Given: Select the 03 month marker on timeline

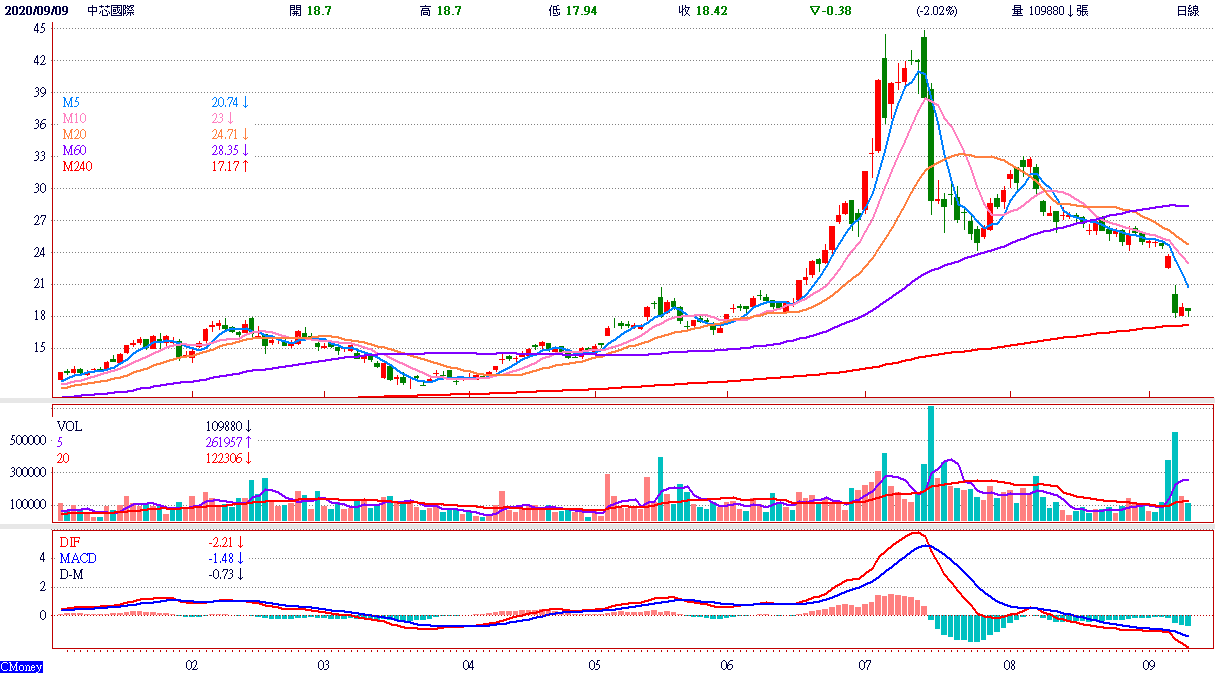Looking at the screenshot, I should [x=323, y=665].
